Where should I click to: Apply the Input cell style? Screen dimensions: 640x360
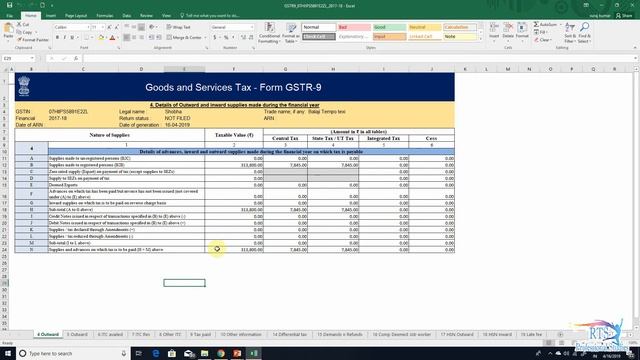click(x=389, y=37)
